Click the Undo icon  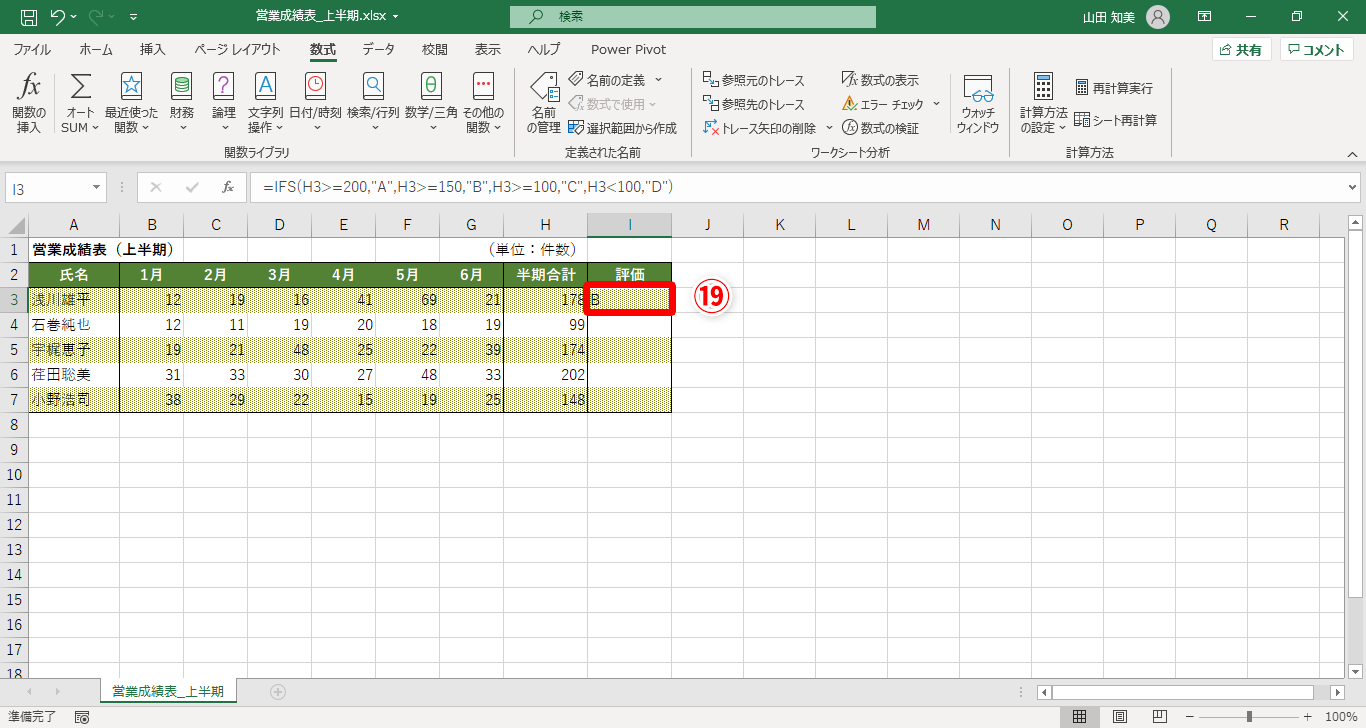click(58, 17)
